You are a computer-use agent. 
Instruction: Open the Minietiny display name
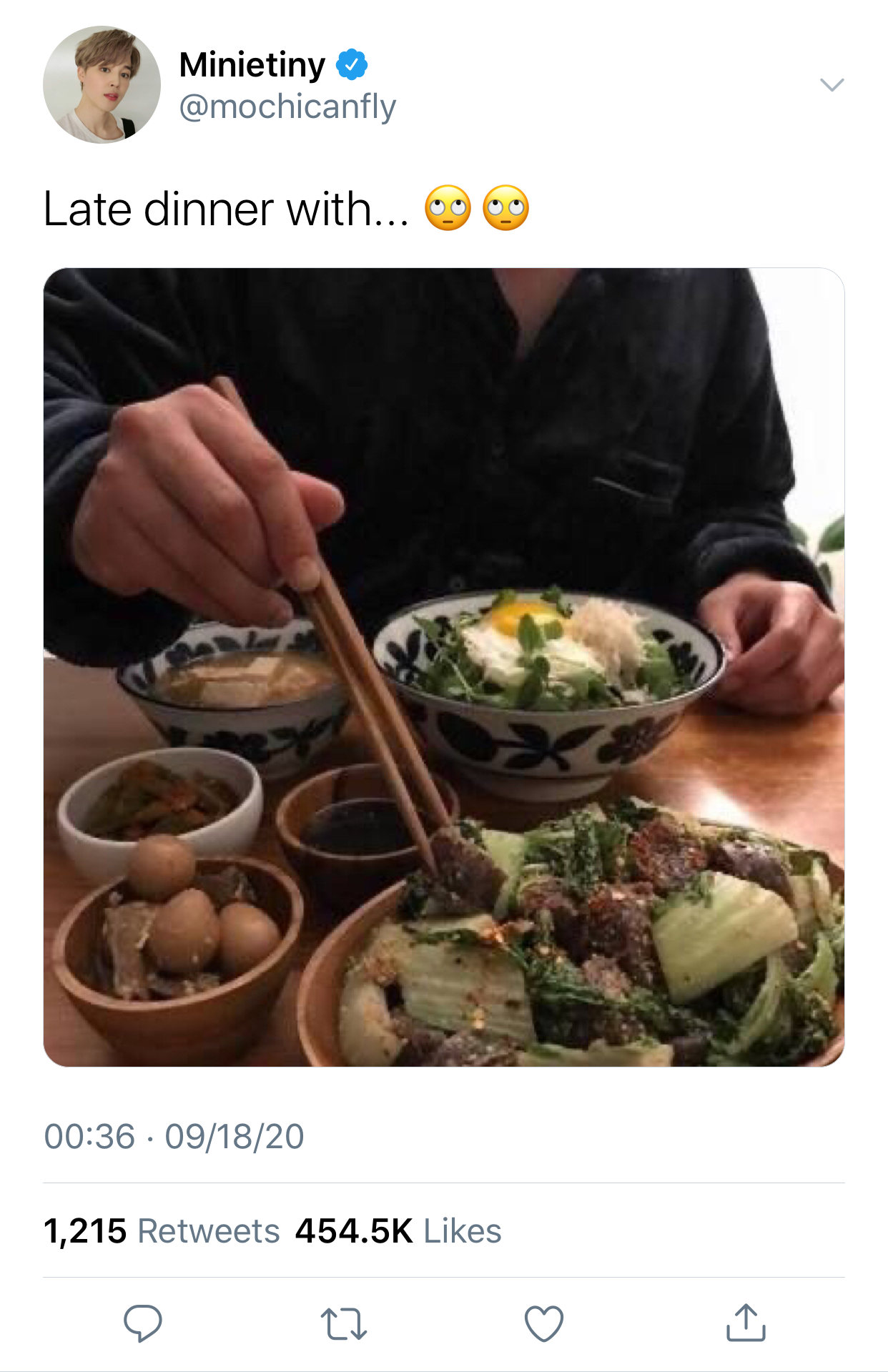pos(252,65)
